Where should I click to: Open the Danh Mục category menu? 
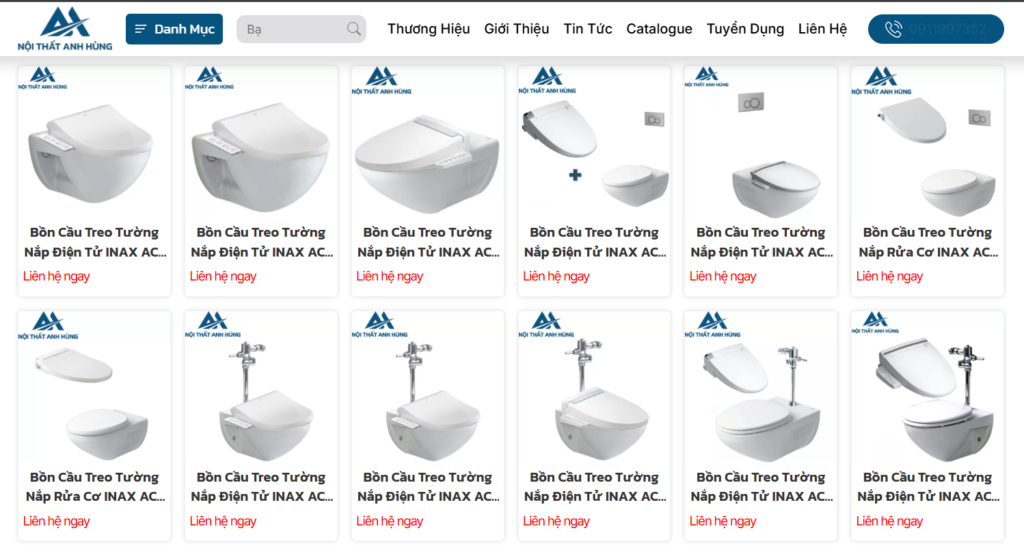click(174, 29)
